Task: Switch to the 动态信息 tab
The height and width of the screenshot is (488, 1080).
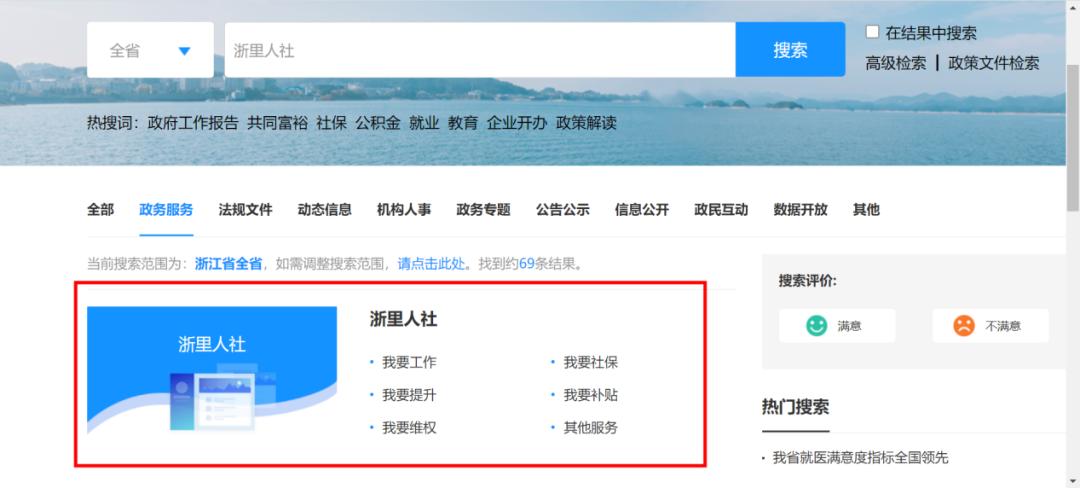Action: pos(325,210)
